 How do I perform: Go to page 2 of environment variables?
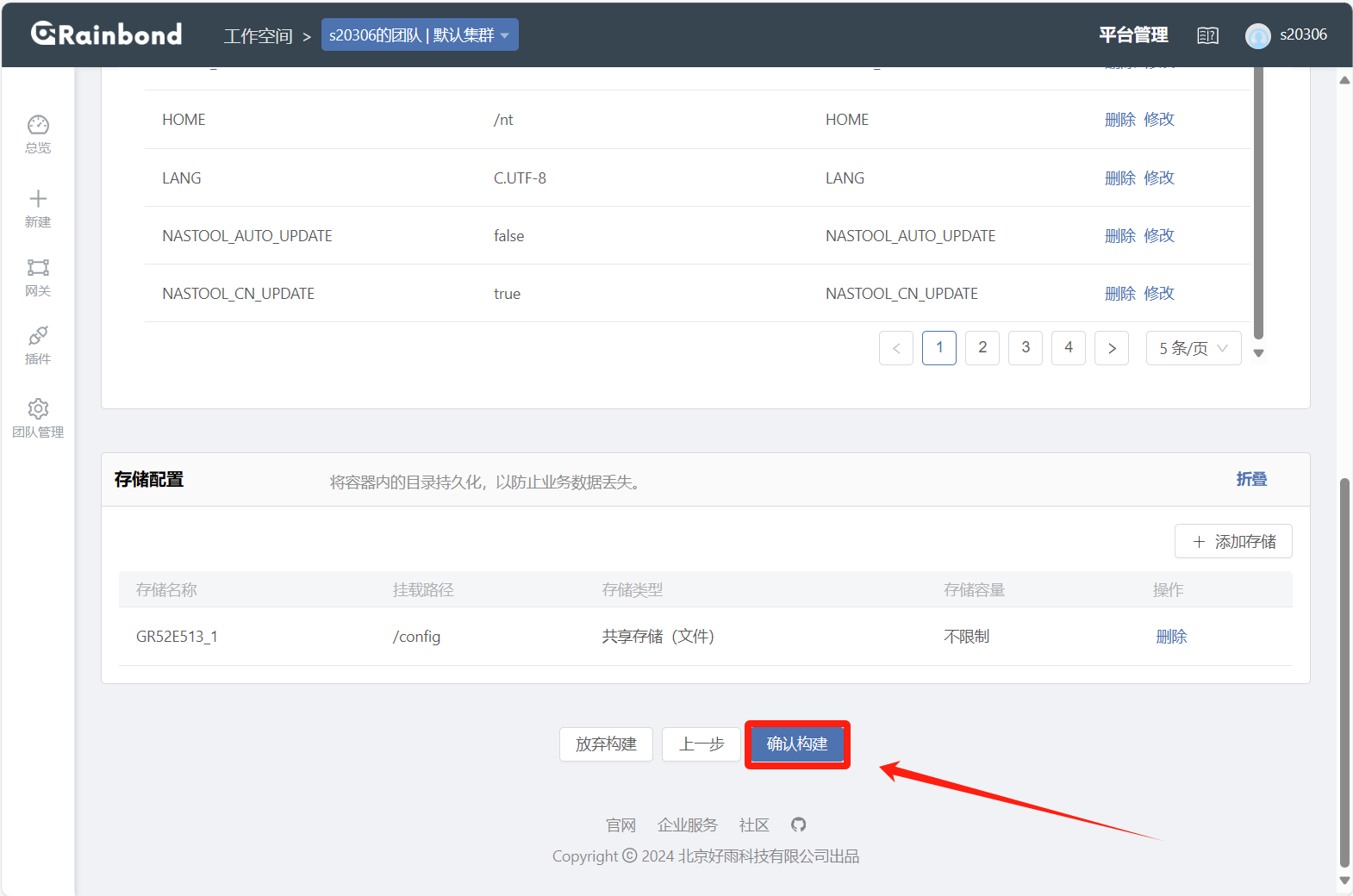click(982, 348)
